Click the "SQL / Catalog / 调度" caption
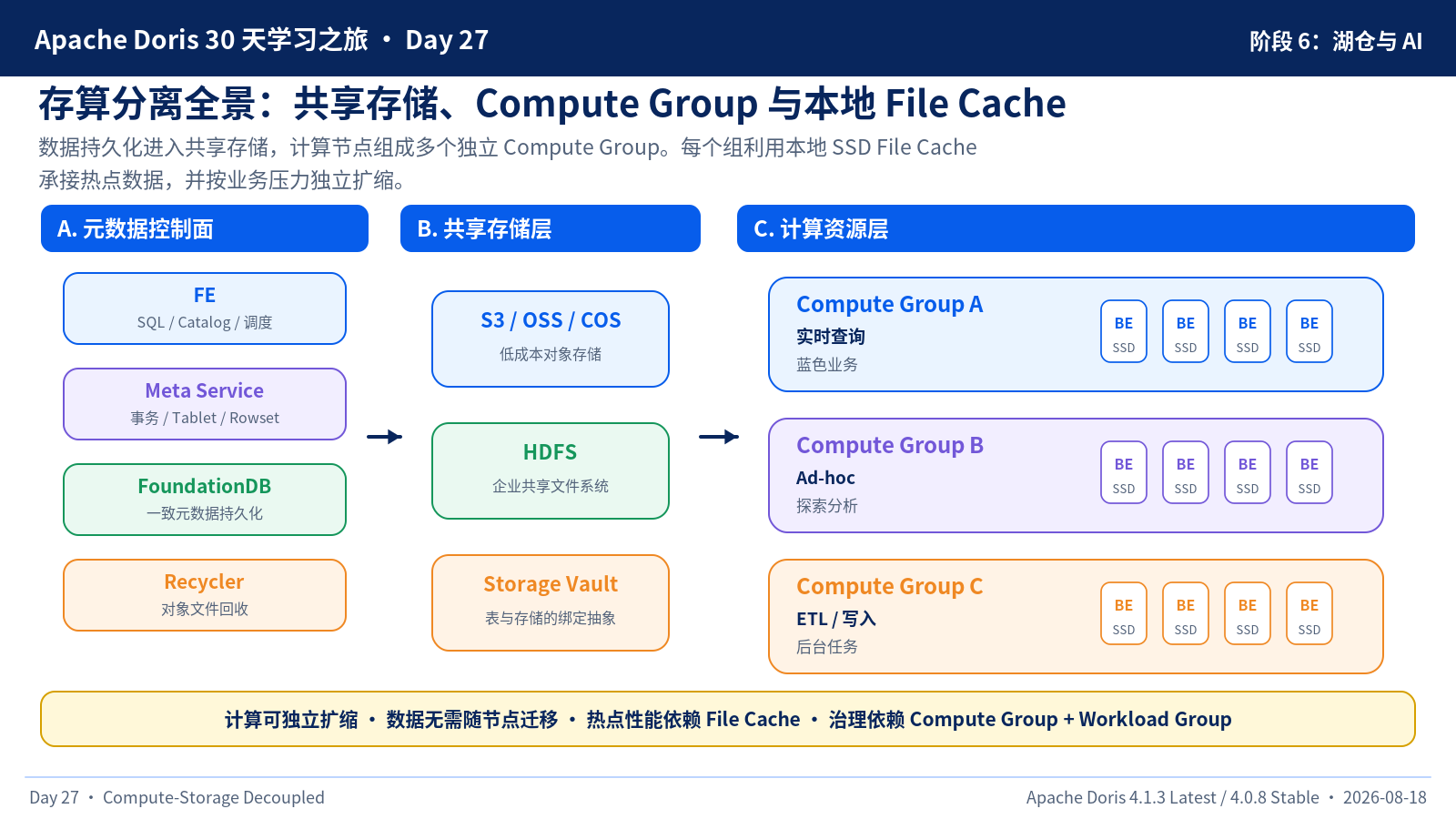Viewport: 1456px width, 819px height. pyautogui.click(x=205, y=322)
